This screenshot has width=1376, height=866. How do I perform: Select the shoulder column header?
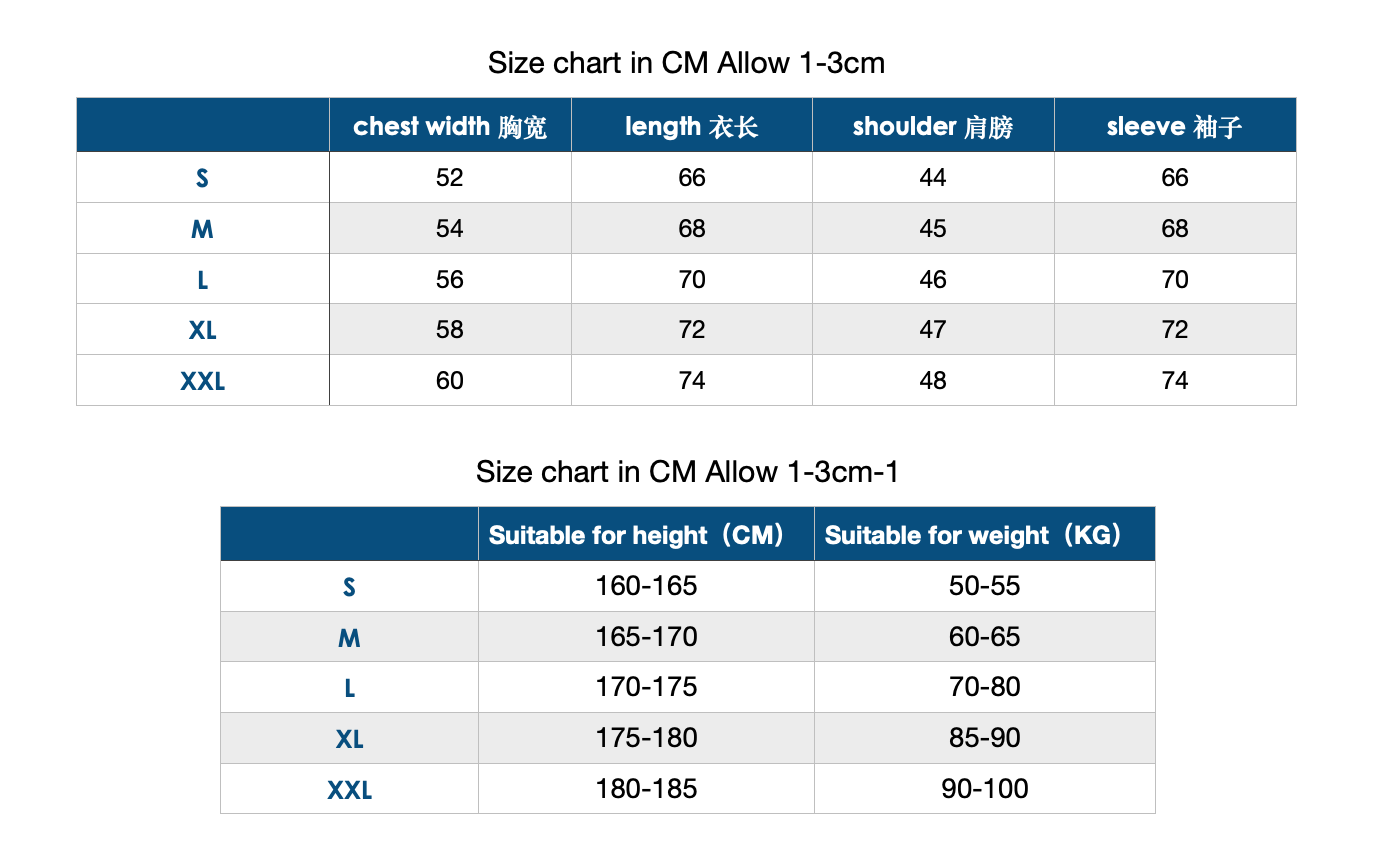933,126
